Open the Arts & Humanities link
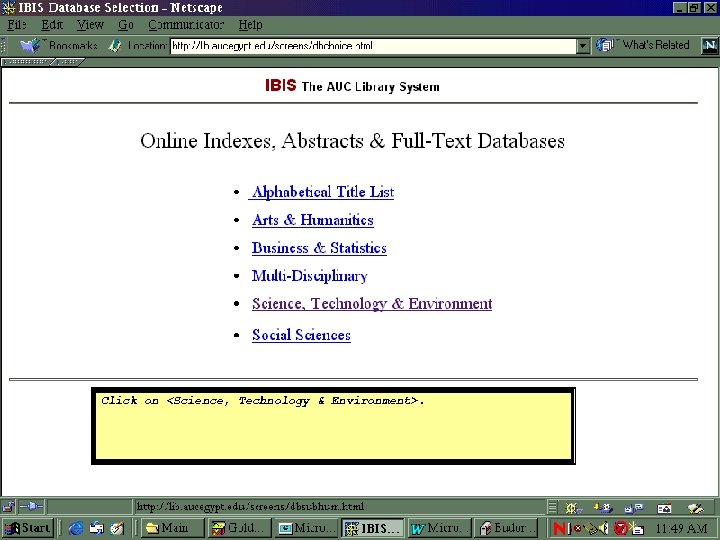The image size is (720, 540). pos(313,220)
